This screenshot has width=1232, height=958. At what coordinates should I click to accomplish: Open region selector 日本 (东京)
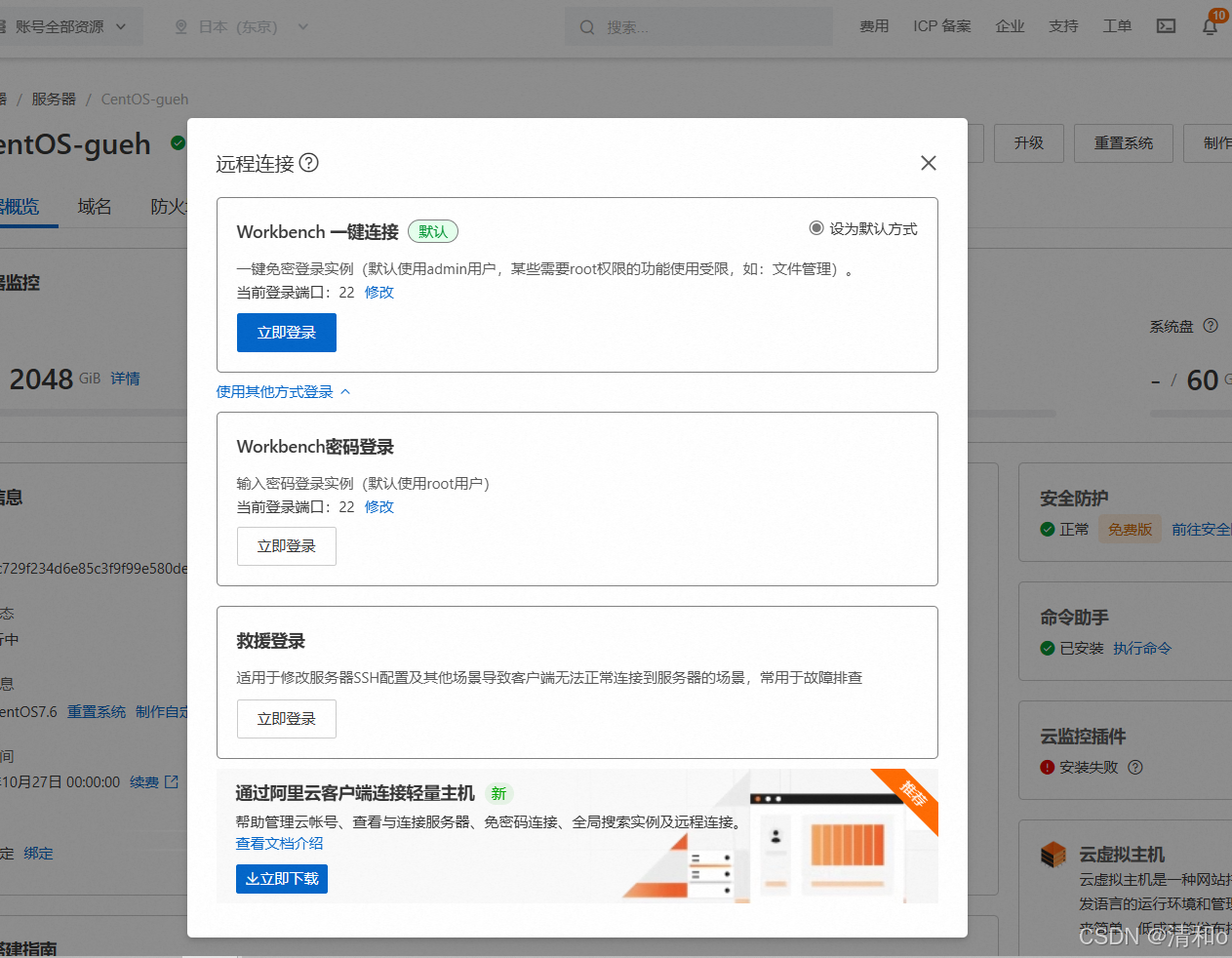point(242,27)
